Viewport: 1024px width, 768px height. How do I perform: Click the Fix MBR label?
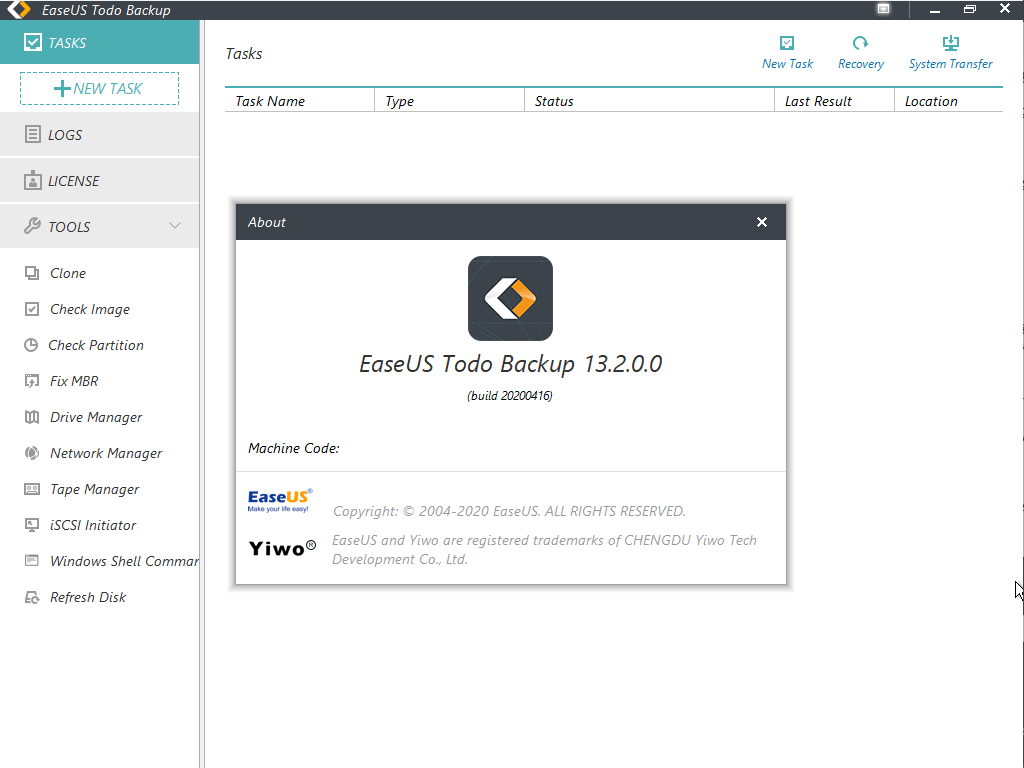click(x=74, y=381)
